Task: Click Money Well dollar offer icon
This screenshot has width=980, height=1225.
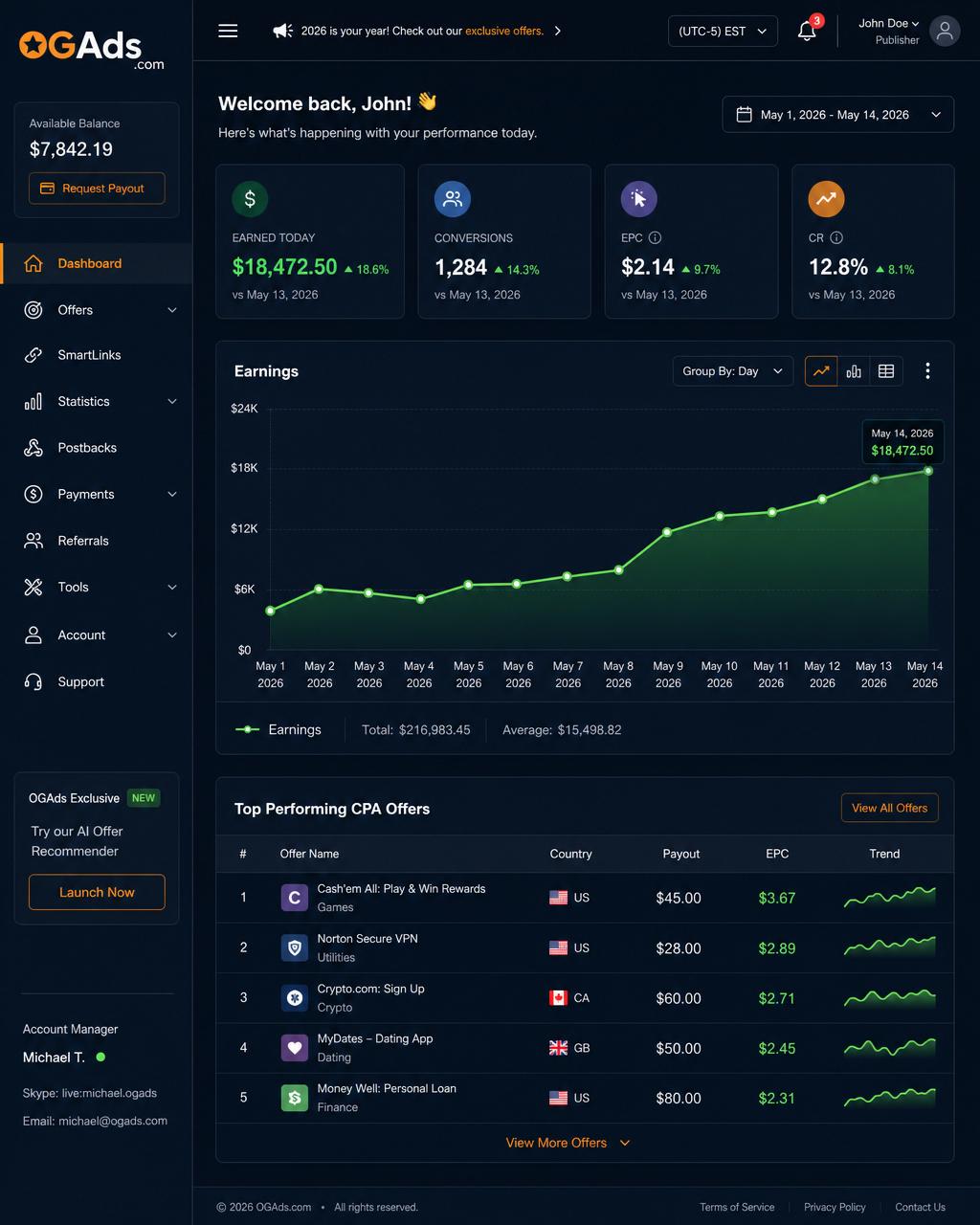Action: (294, 1098)
